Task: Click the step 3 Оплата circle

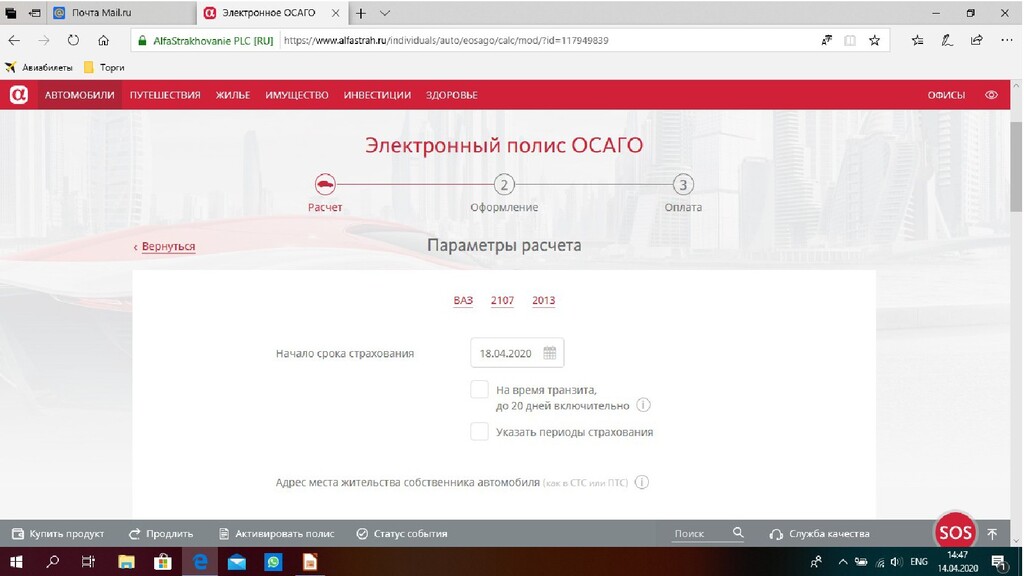Action: [683, 185]
